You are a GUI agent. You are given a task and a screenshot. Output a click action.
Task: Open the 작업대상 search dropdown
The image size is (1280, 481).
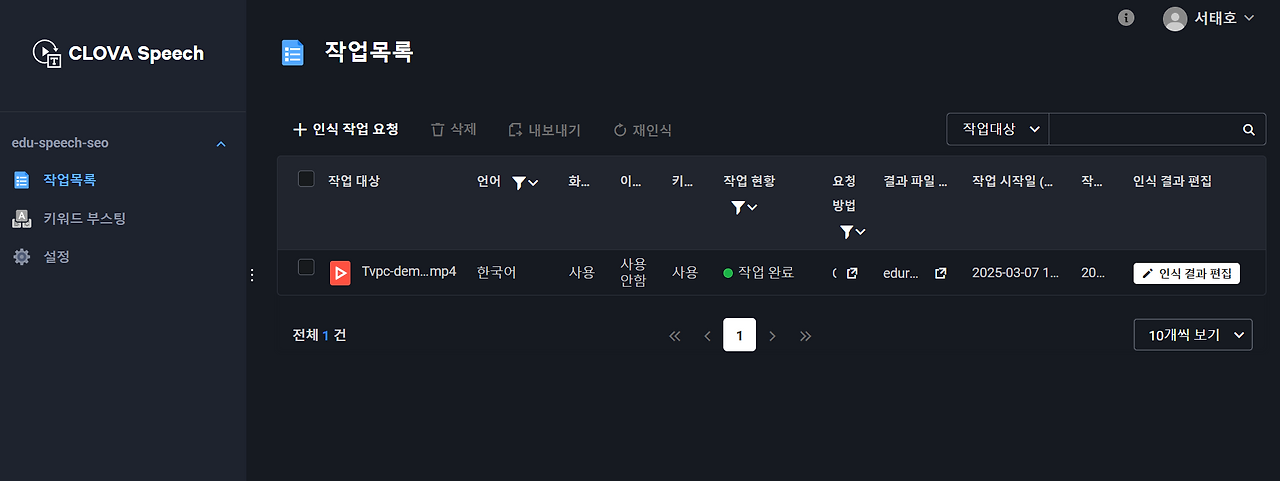pos(998,130)
